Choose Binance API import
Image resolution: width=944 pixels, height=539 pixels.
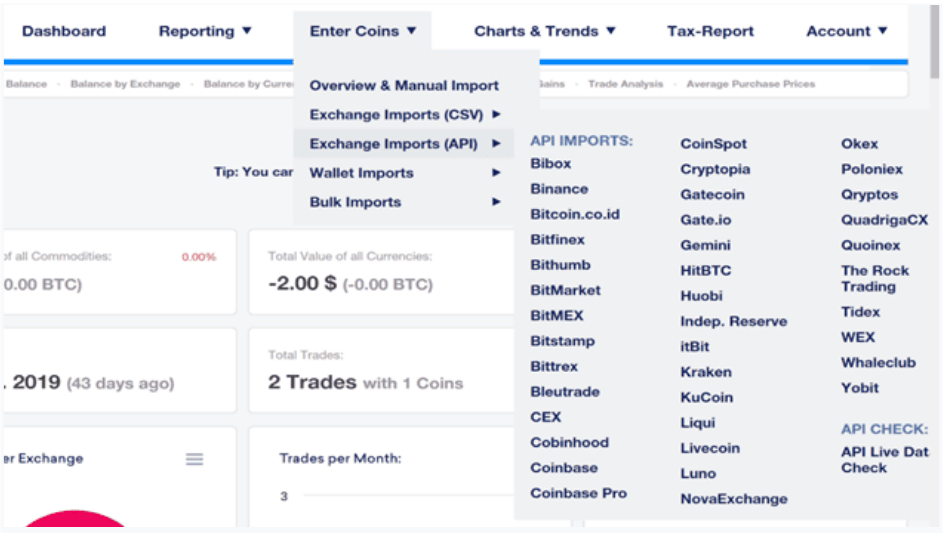(x=559, y=188)
